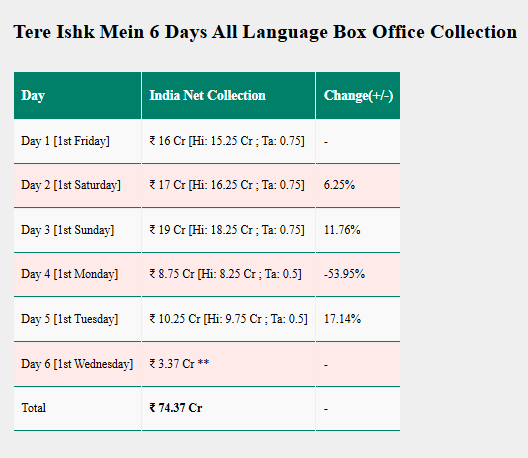The height and width of the screenshot is (458, 528).
Task: Click the 17.14% change value
Action: 342,319
